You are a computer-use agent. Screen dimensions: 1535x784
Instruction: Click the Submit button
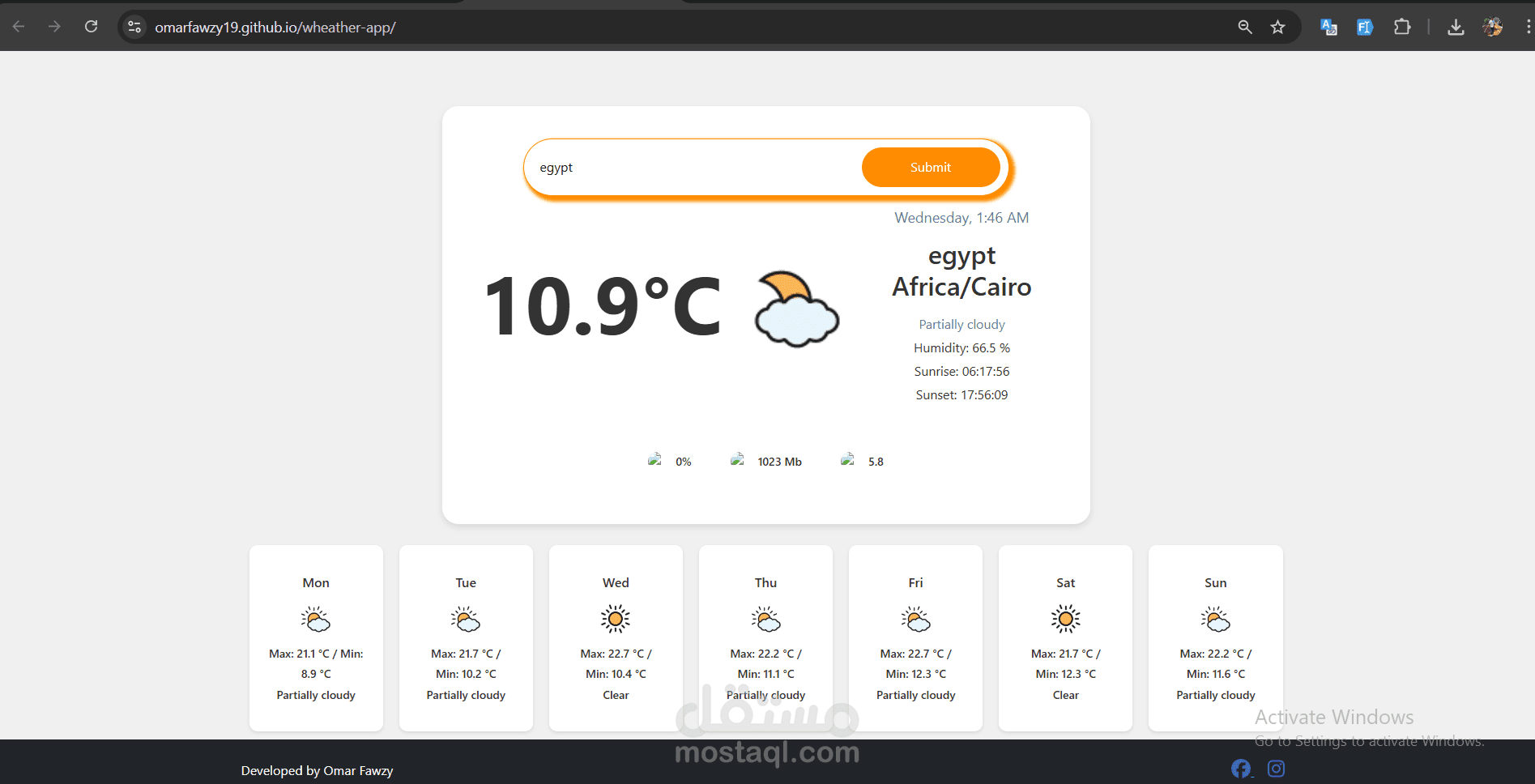tap(930, 167)
